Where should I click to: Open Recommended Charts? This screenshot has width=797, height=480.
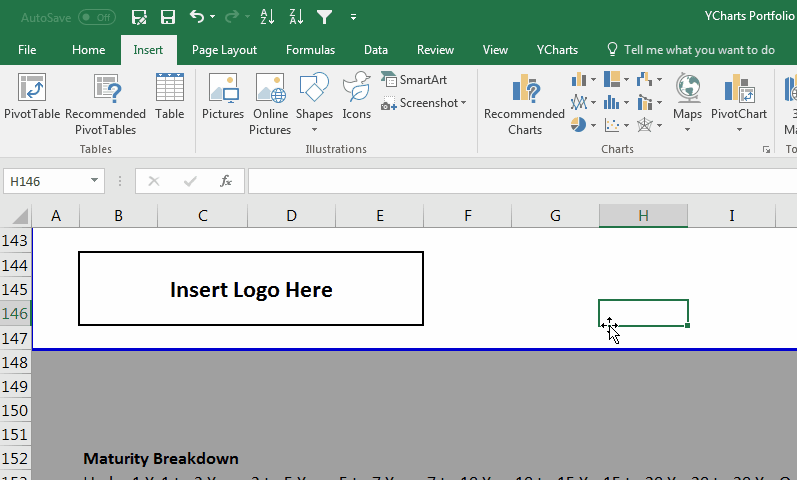click(x=525, y=104)
